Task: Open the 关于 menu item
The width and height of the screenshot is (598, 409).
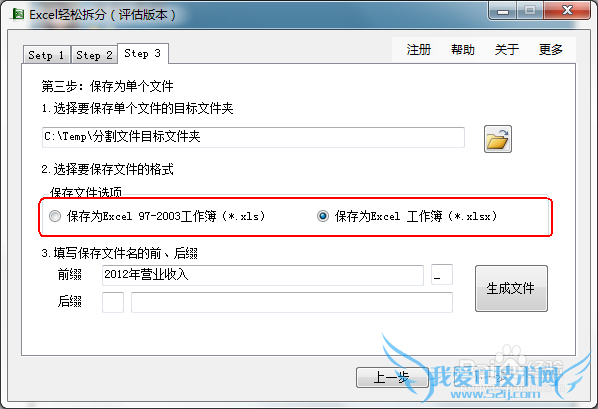Action: pos(506,50)
